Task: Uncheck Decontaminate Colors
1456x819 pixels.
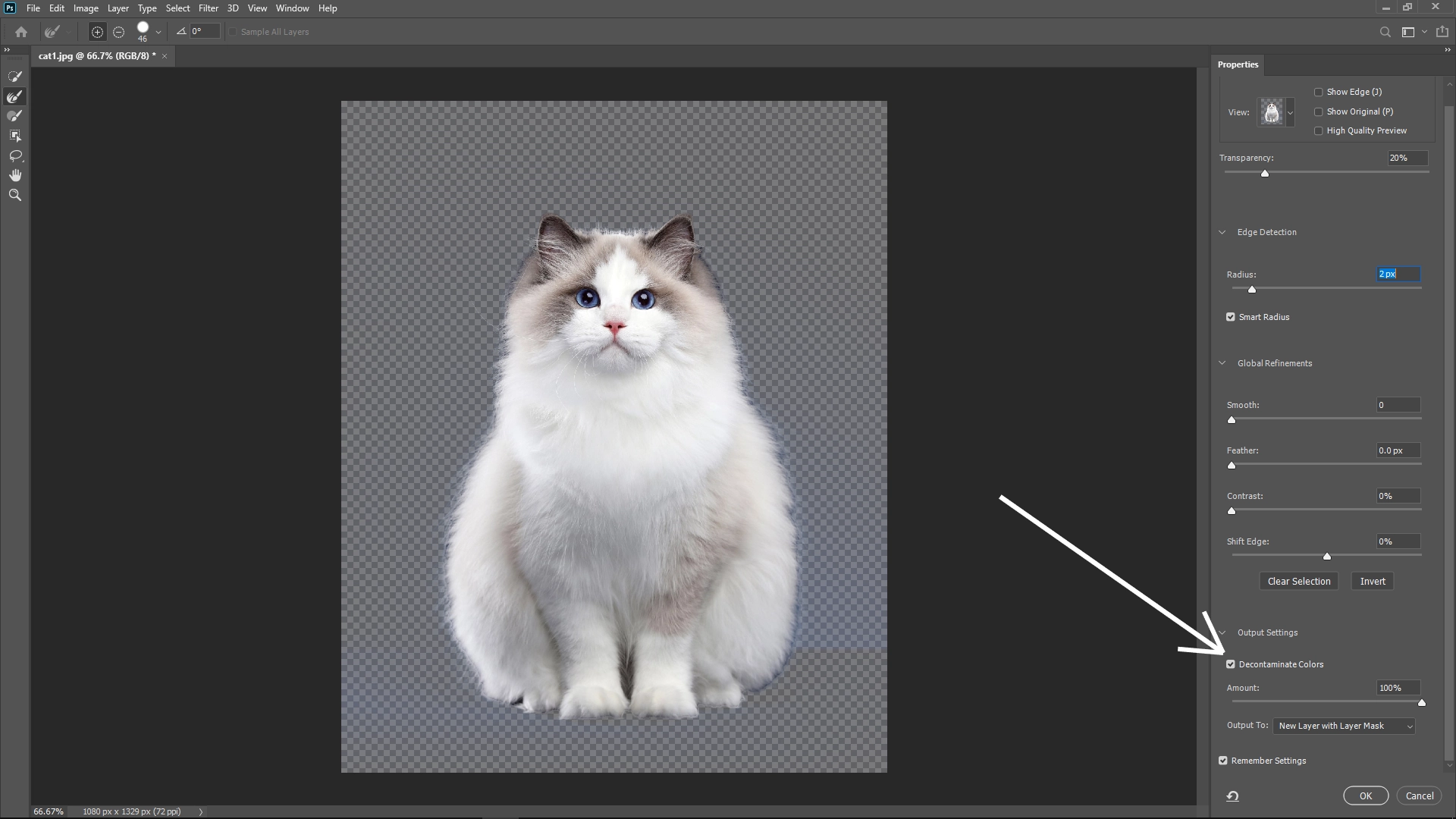Action: 1232,664
